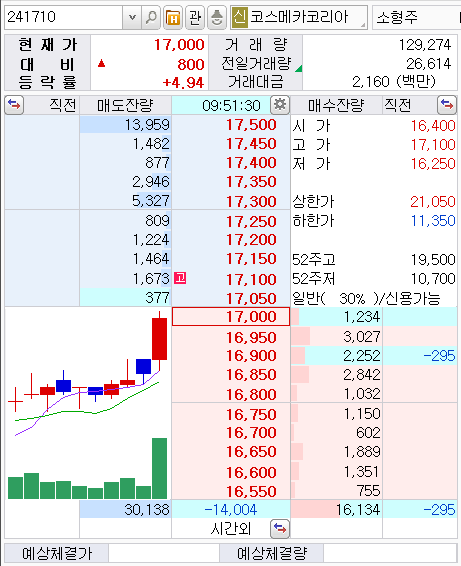Click the pink 고 high marker icon

pos(180,278)
